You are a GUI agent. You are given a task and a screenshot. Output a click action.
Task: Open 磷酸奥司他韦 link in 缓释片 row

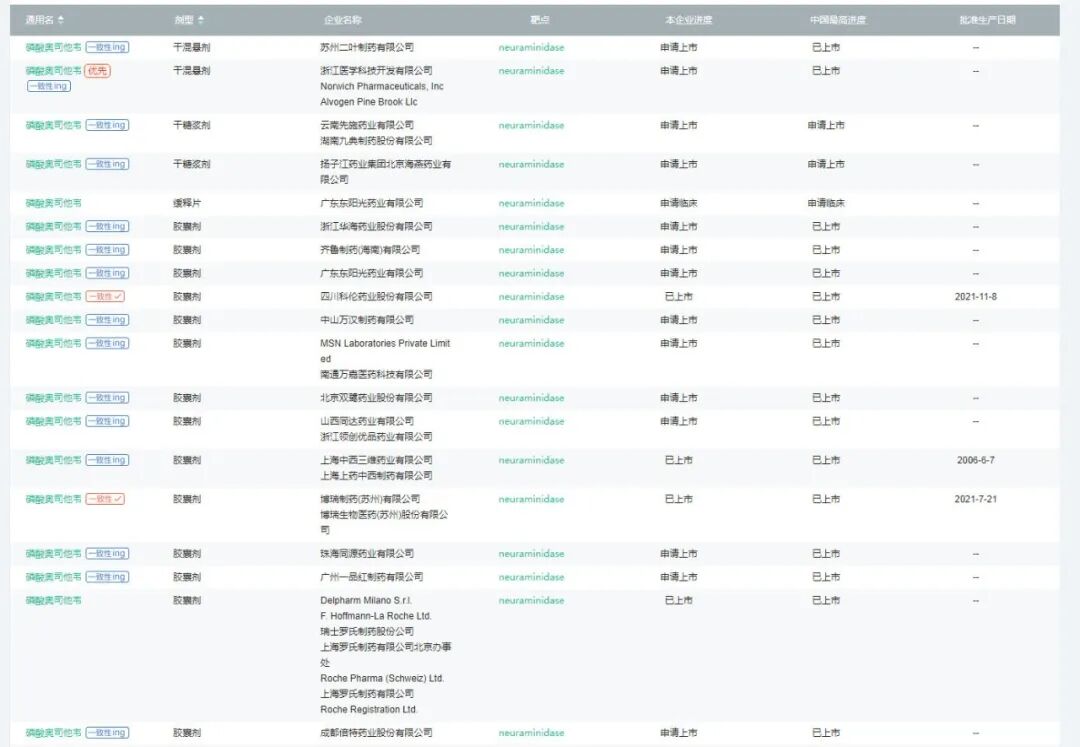point(54,203)
